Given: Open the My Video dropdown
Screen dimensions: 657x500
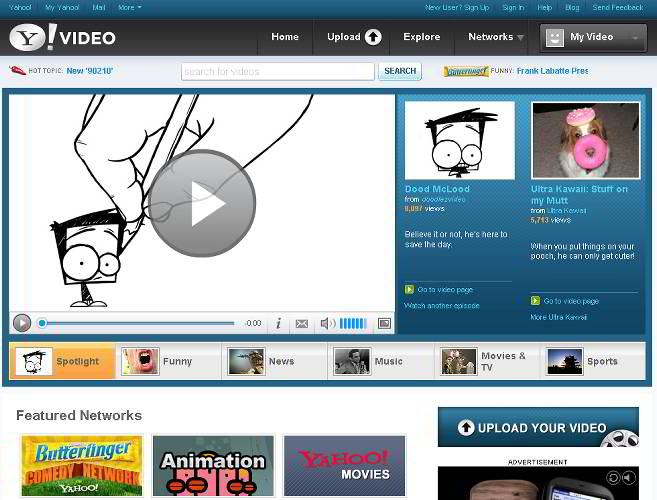Looking at the screenshot, I should pos(593,38).
